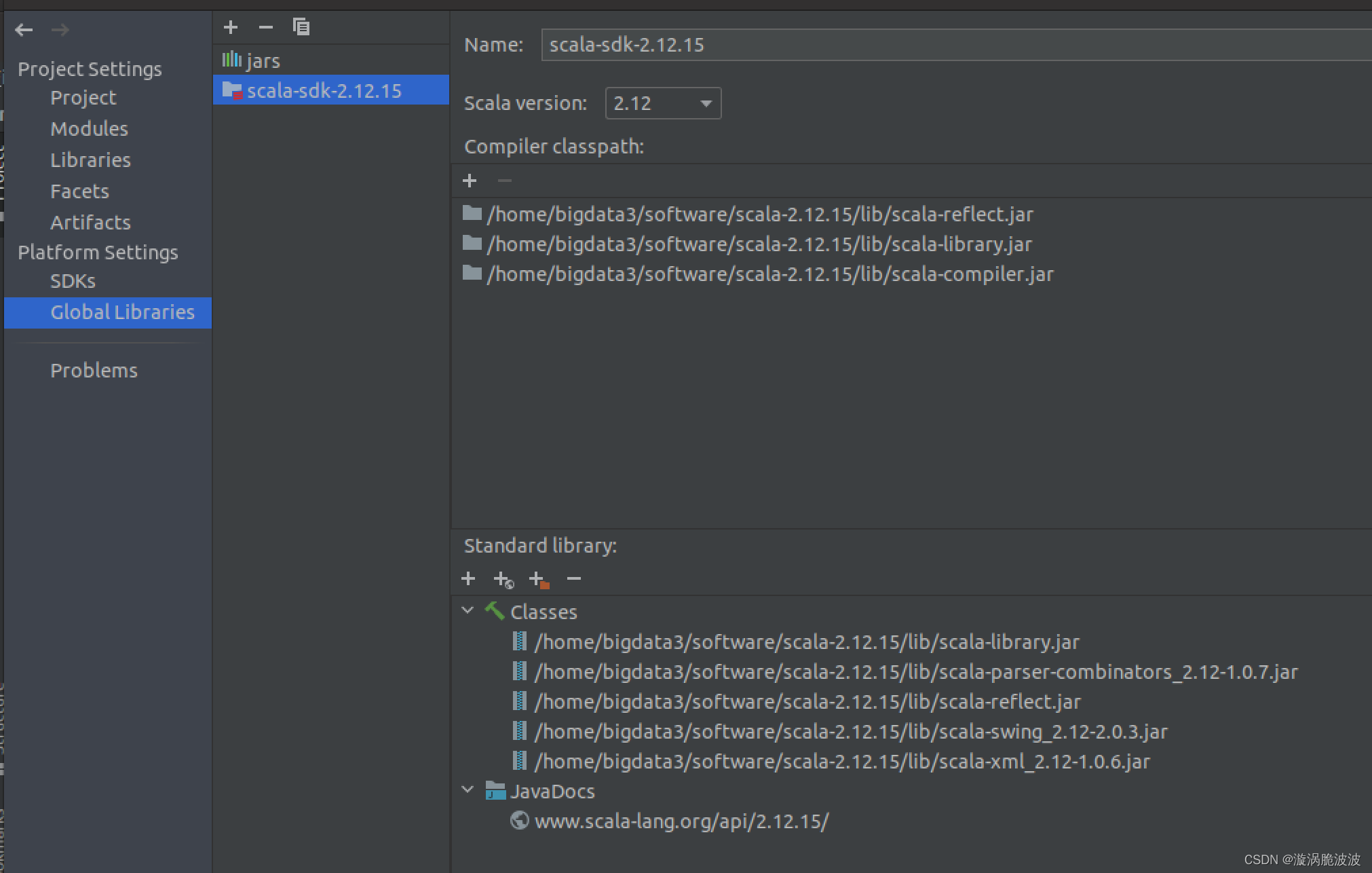1372x873 pixels.
Task: Click the www.scala-lang.org JavaDocs link
Action: click(681, 821)
